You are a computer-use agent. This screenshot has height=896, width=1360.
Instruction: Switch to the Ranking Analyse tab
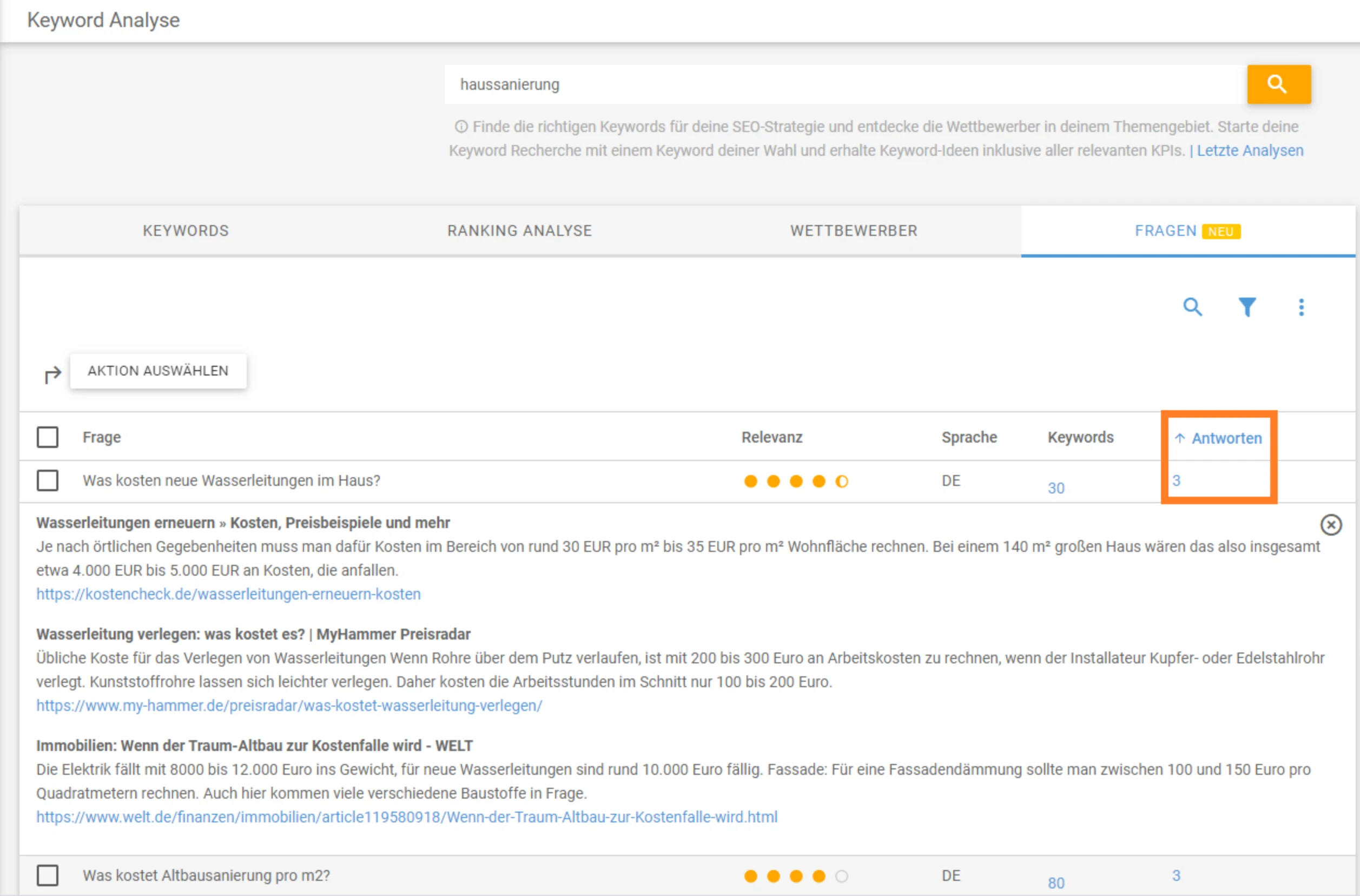tap(519, 231)
